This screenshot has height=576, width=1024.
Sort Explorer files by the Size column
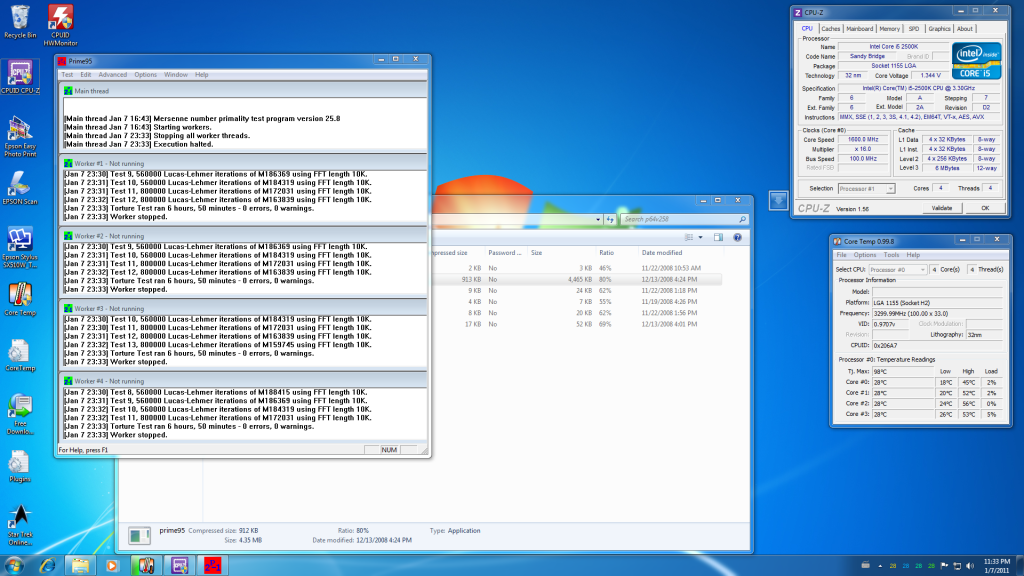click(x=536, y=253)
